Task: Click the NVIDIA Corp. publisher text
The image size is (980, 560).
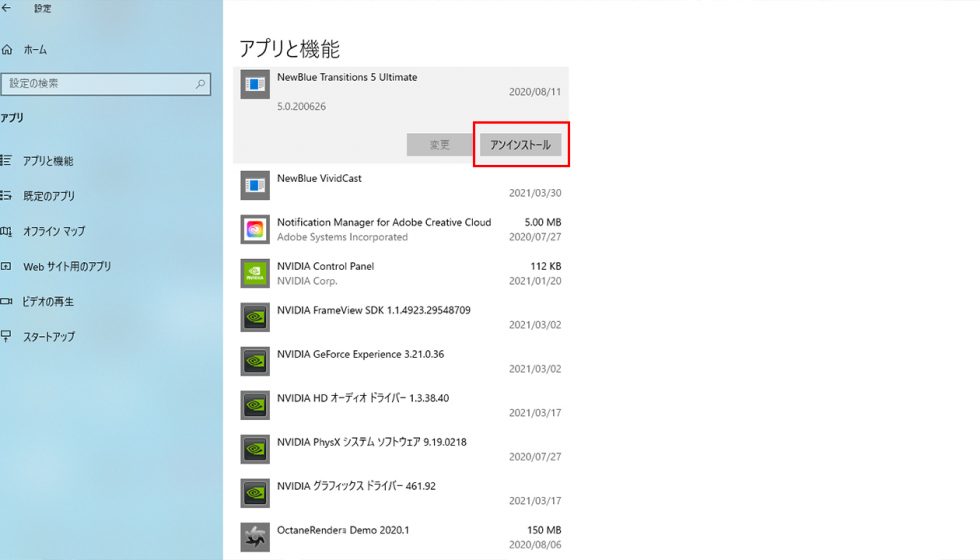Action: click(x=307, y=281)
